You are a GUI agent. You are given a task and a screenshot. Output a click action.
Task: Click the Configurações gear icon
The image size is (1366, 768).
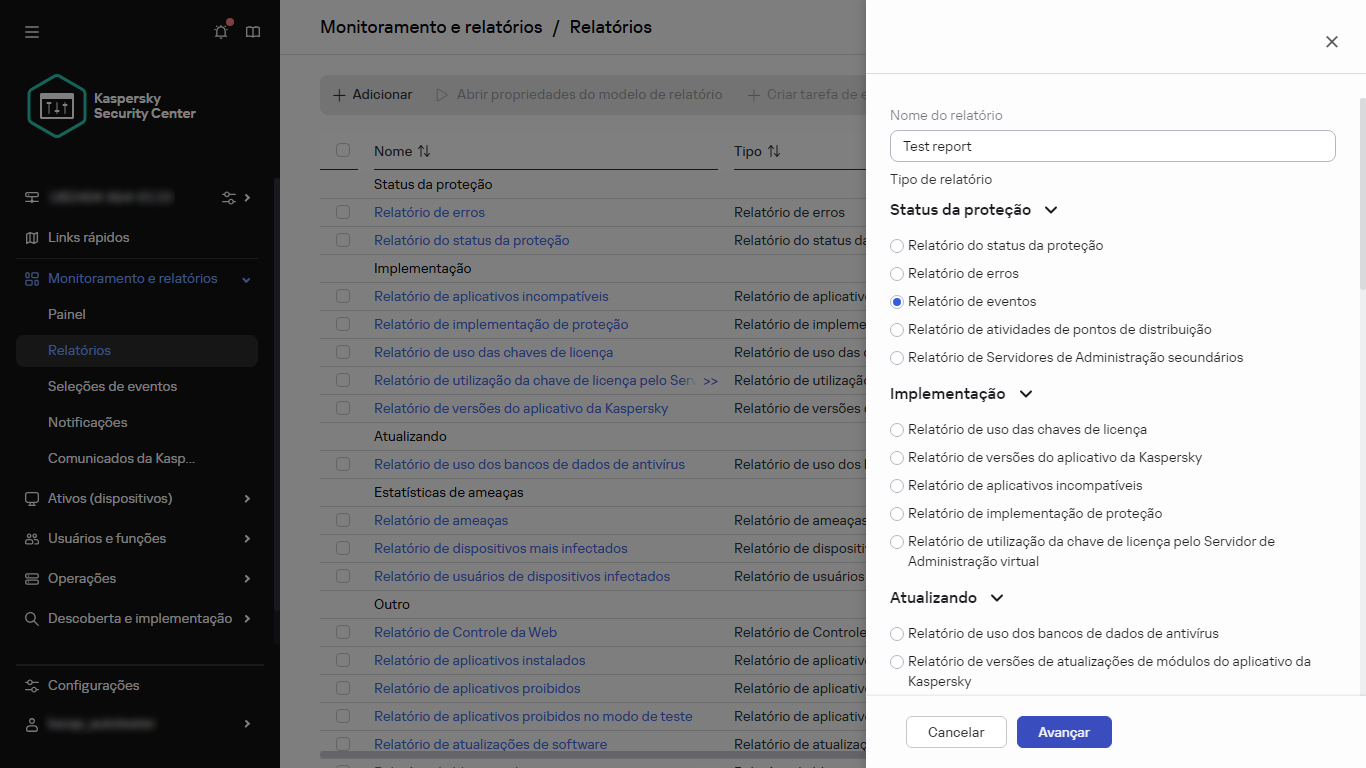[31, 685]
